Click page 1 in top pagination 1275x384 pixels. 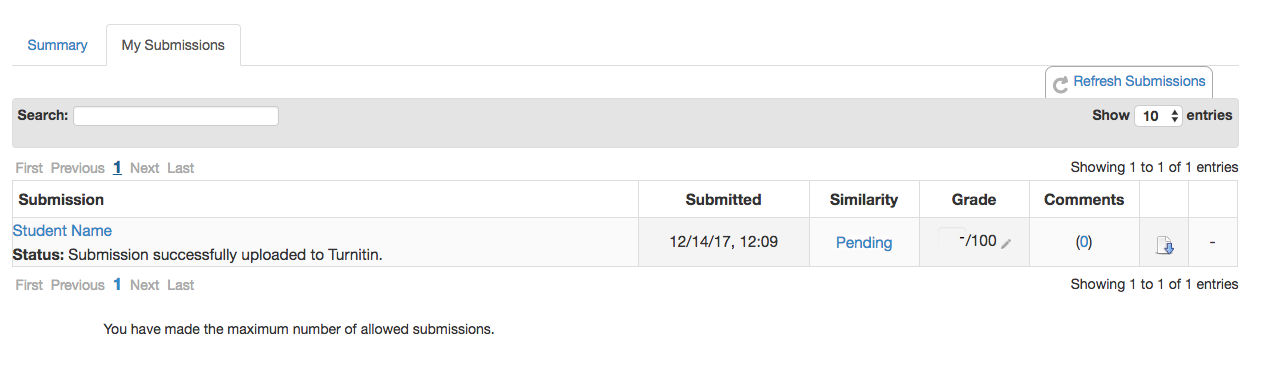point(117,168)
